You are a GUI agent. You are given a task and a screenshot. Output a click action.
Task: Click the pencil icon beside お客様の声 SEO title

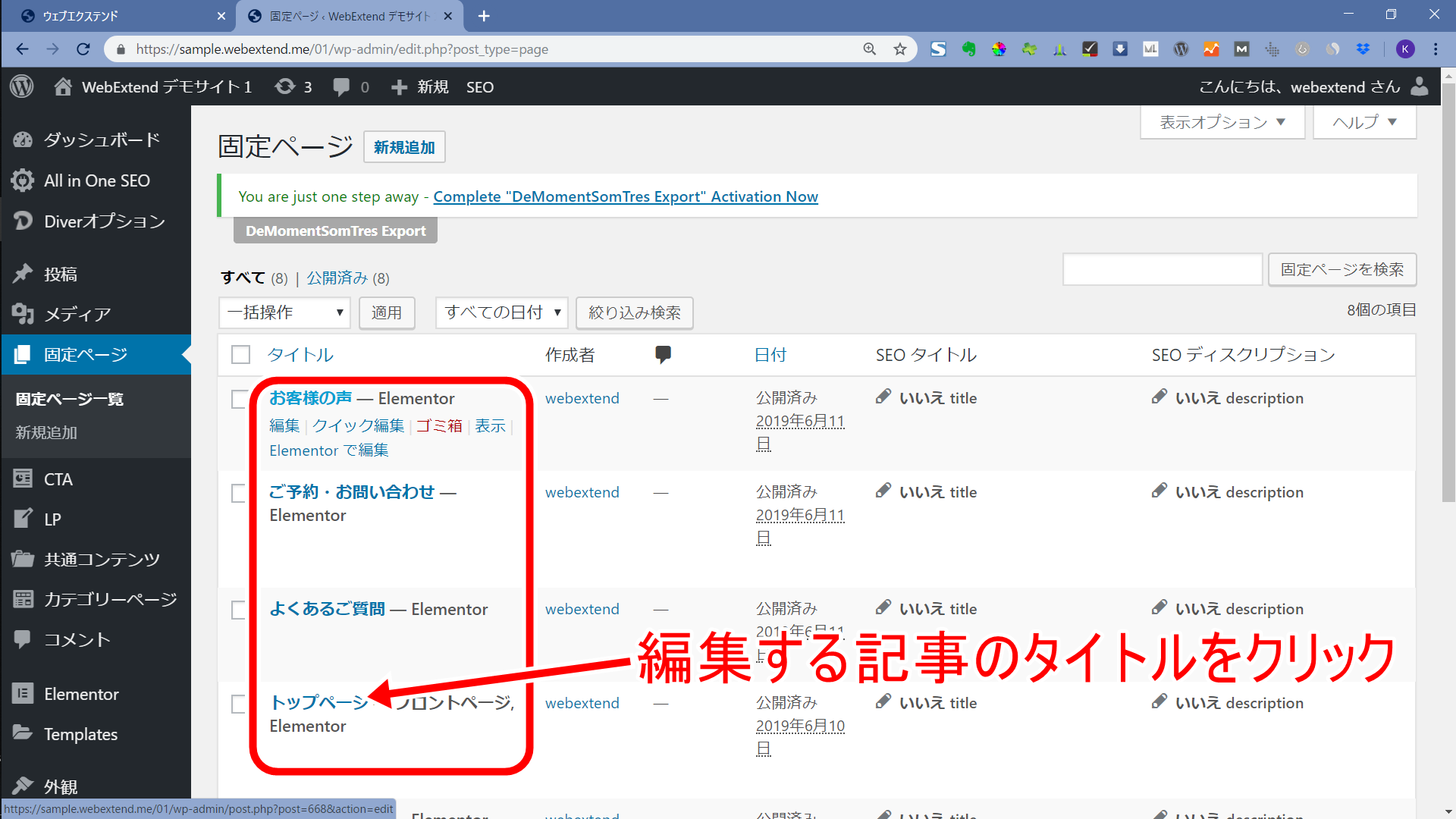[x=883, y=397]
